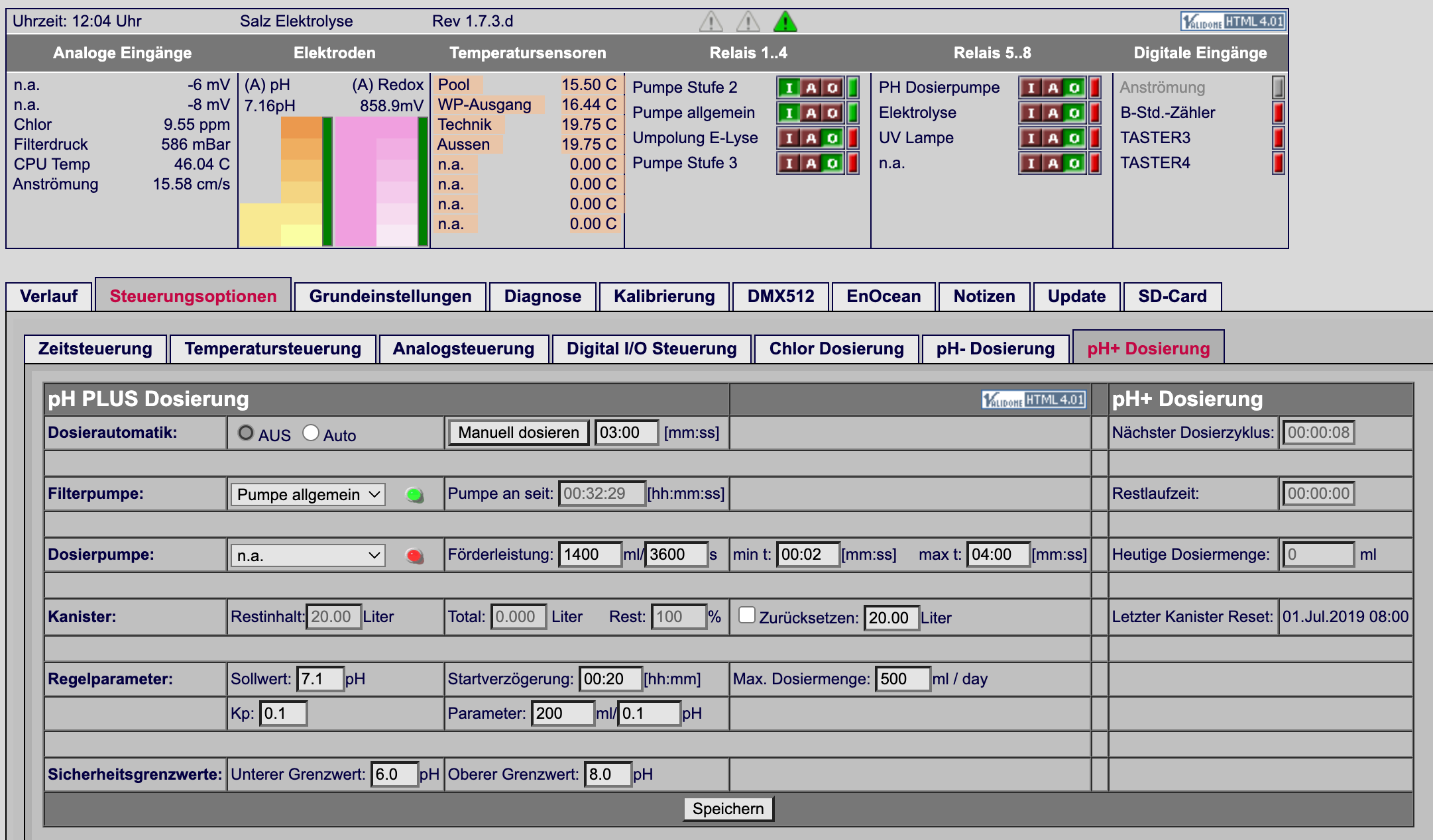Open the Zeitsteuerung sub-tab
The image size is (1433, 840).
pyautogui.click(x=95, y=348)
